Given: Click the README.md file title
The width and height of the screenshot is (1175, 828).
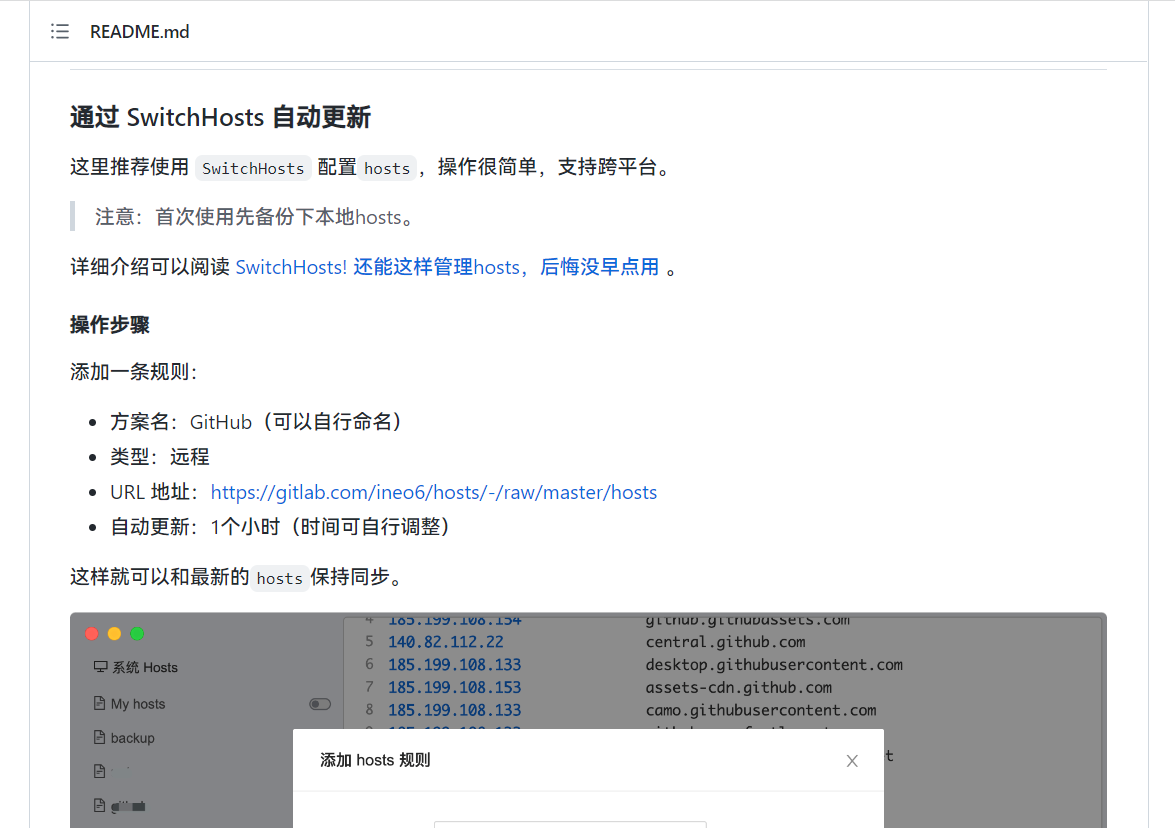Looking at the screenshot, I should click(139, 31).
